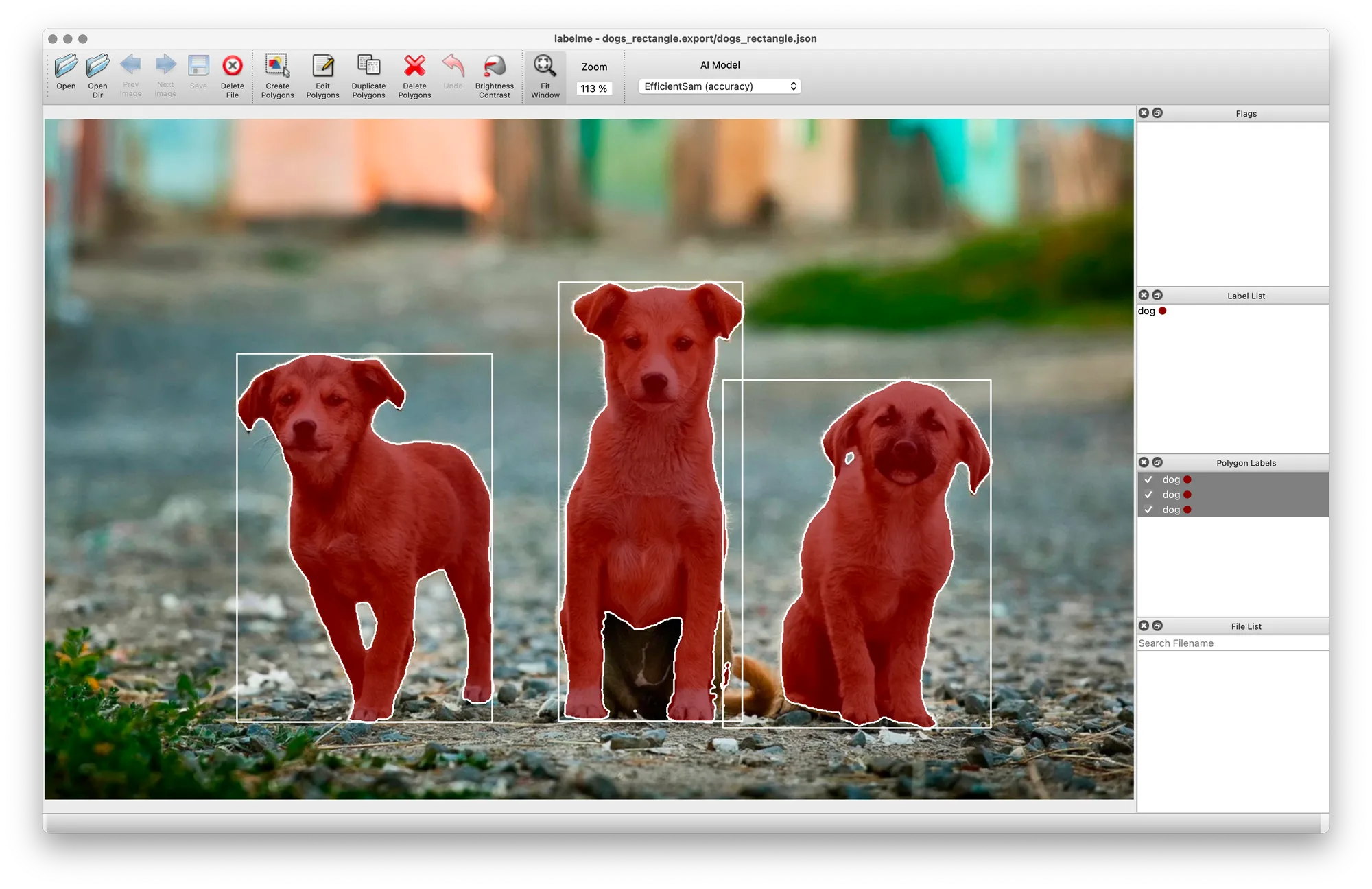Viewport: 1372px width, 889px height.
Task: Undock the Polygon Labels panel
Action: point(1157,462)
